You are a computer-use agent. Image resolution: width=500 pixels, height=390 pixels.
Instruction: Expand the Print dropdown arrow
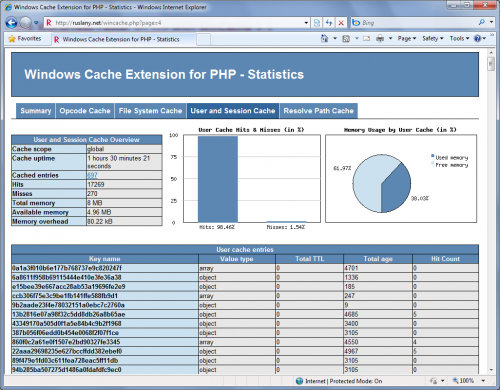pyautogui.click(x=390, y=39)
